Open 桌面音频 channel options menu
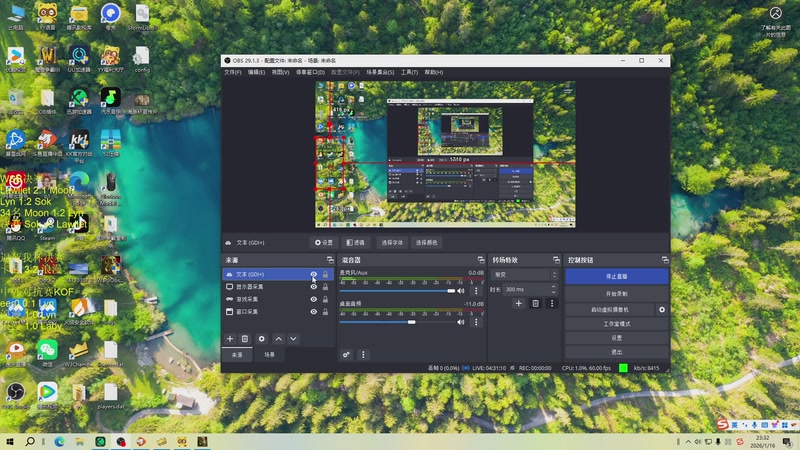 (476, 322)
